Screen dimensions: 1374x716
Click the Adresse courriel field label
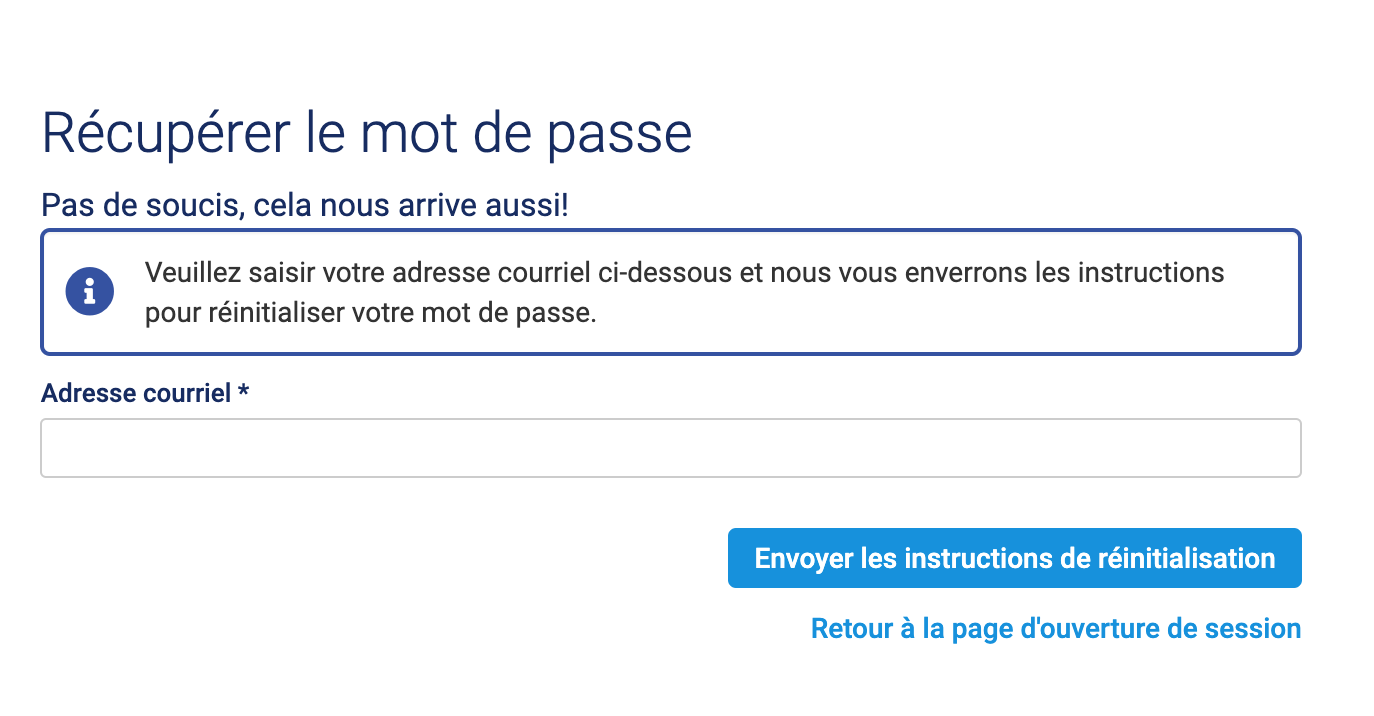point(136,393)
